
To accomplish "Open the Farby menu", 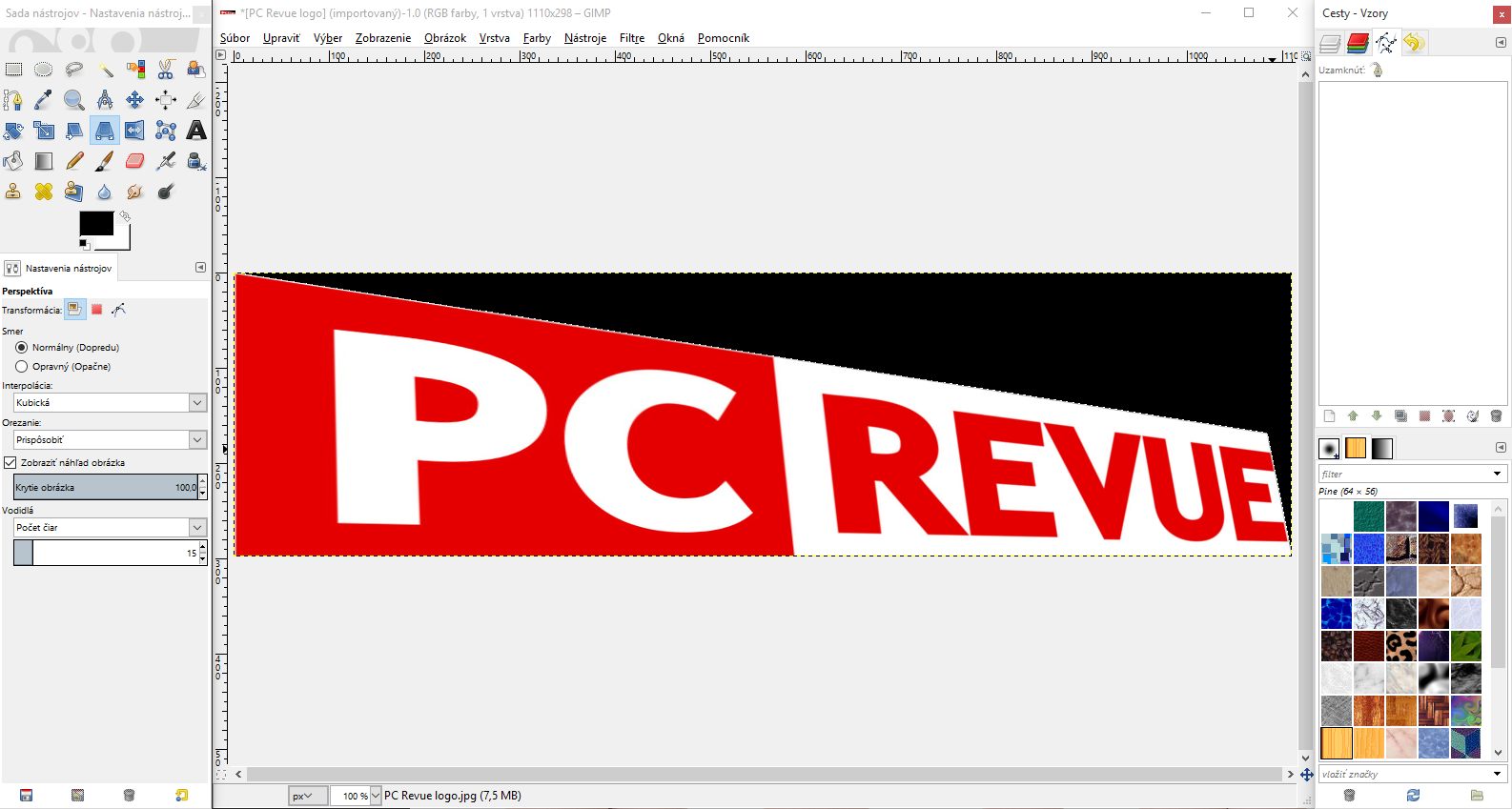I will 537,38.
